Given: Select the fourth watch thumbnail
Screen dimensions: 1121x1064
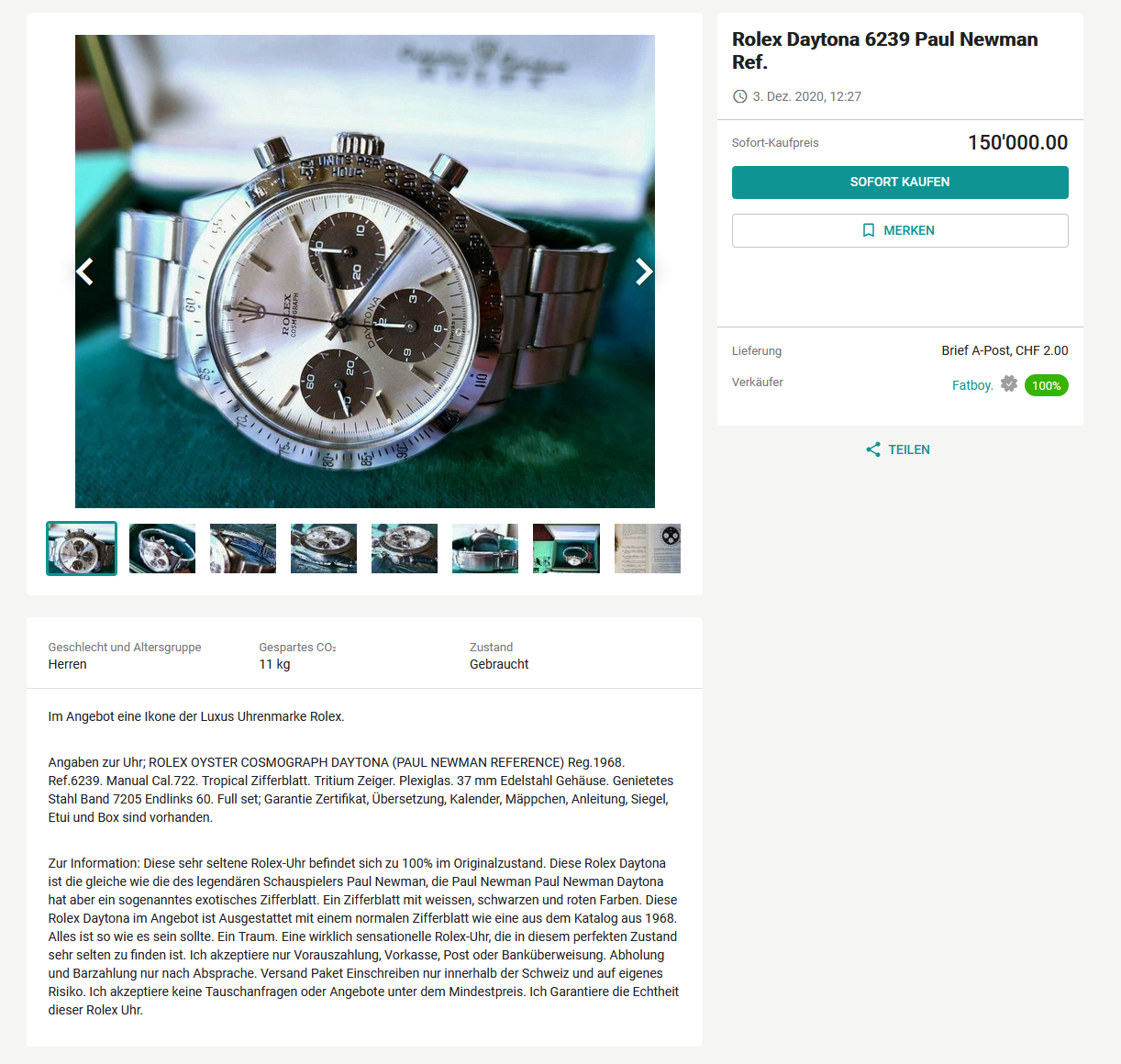Looking at the screenshot, I should (324, 549).
